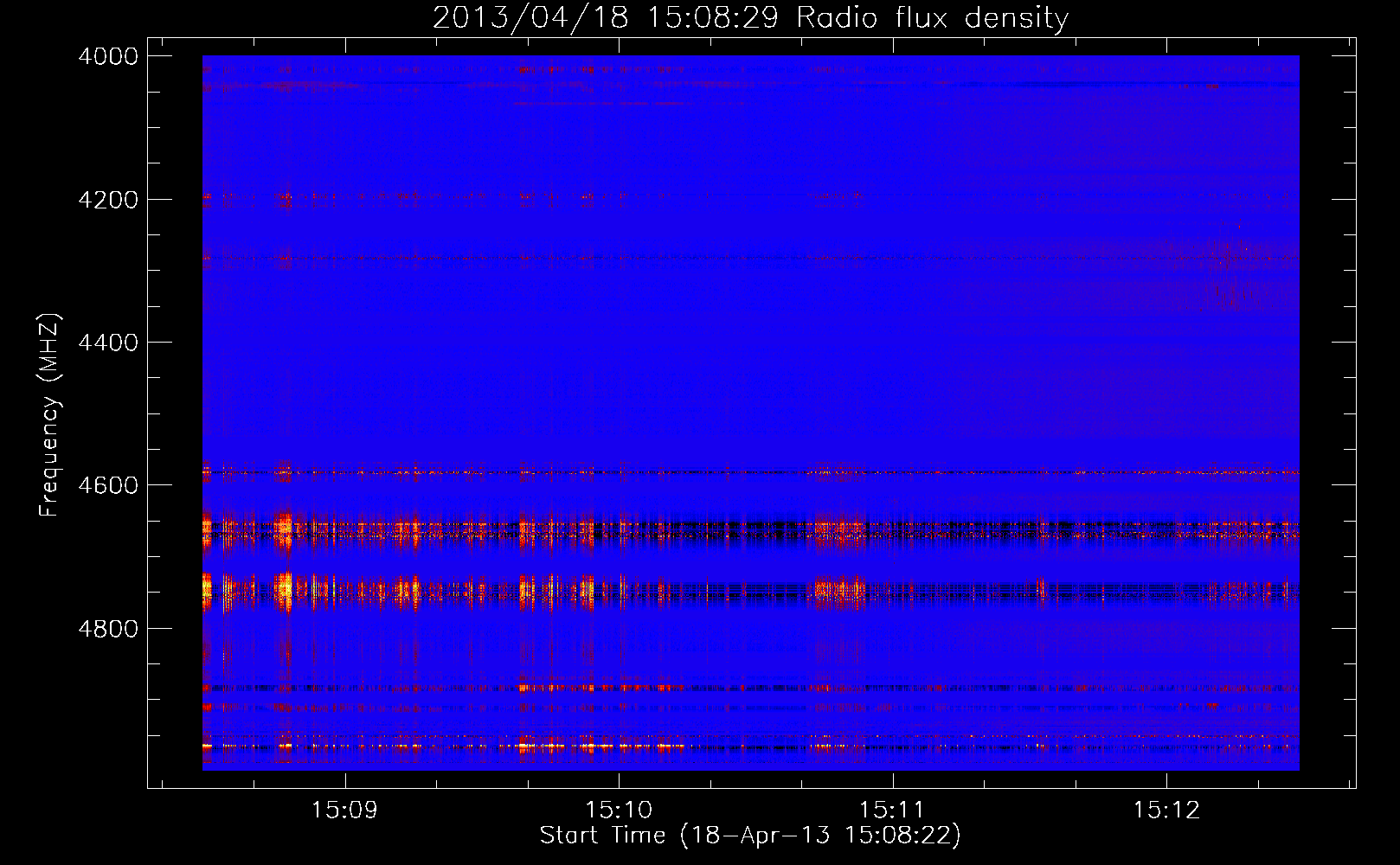Click the 4600 frequency tick label
This screenshot has width=1400, height=865.
108,485
